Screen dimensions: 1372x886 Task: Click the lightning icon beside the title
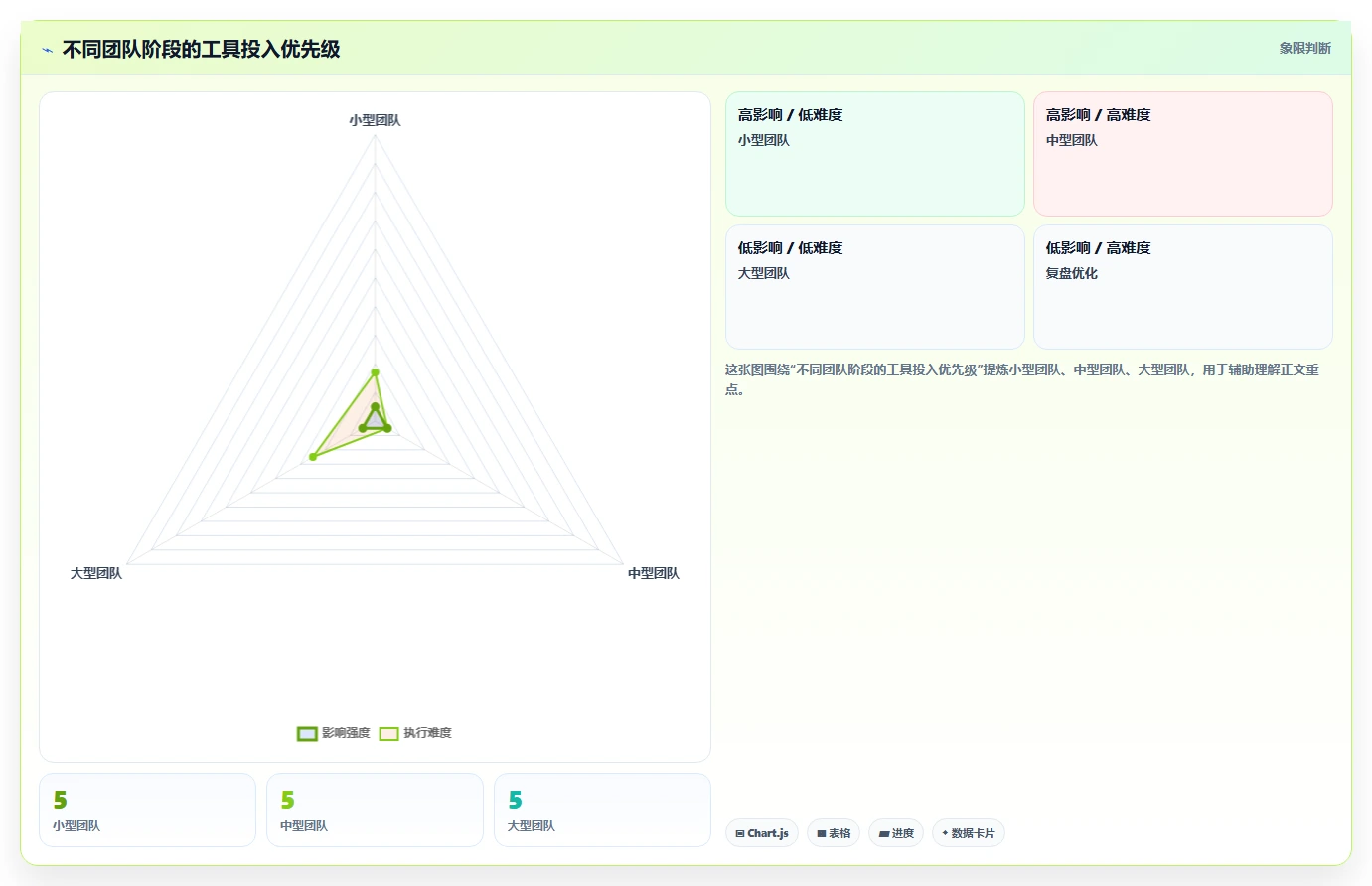click(x=47, y=50)
